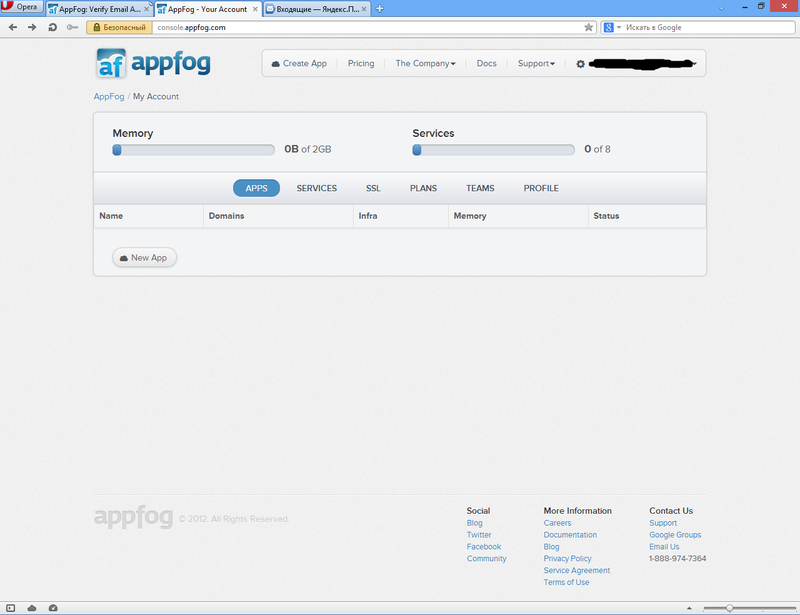Click the Google search engine icon

(x=608, y=28)
